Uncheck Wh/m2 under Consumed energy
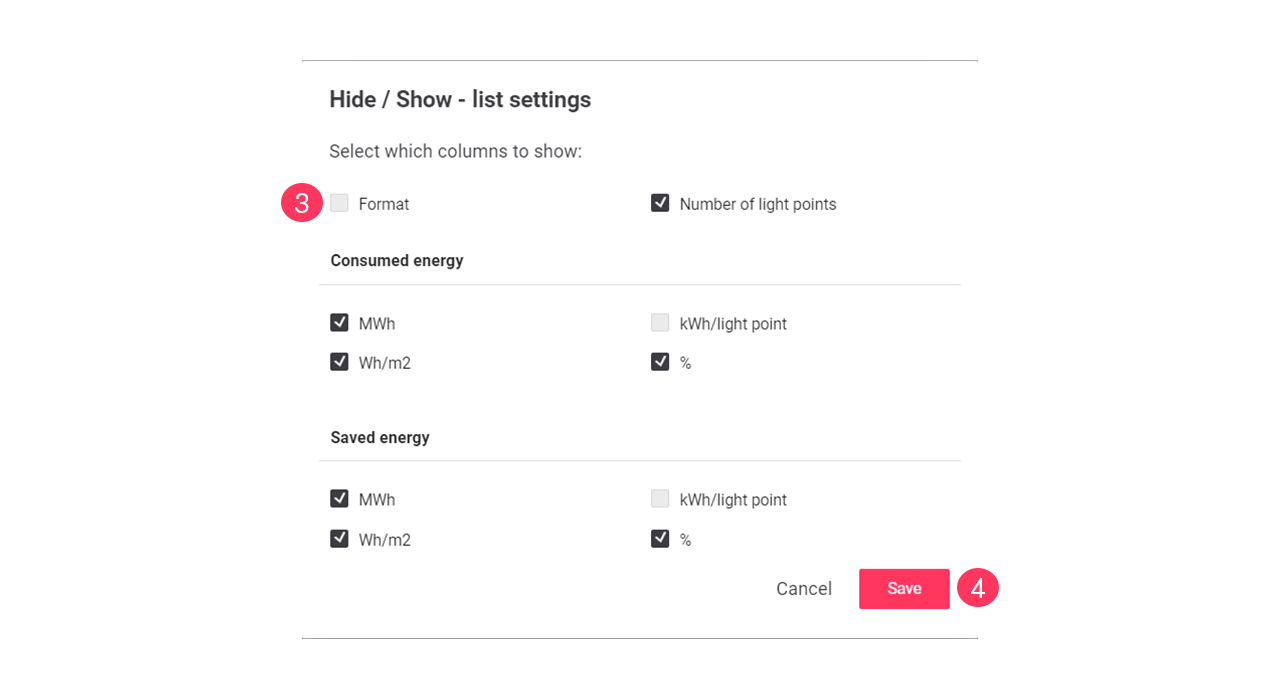 coord(339,361)
